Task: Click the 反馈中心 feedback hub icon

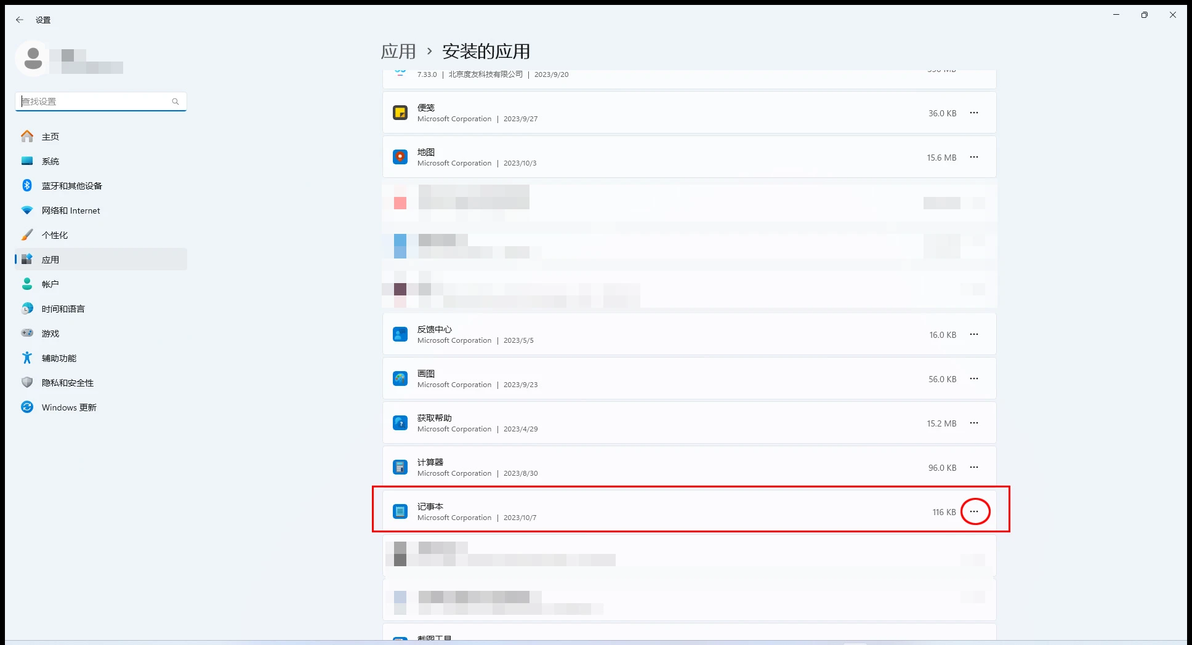Action: [400, 334]
